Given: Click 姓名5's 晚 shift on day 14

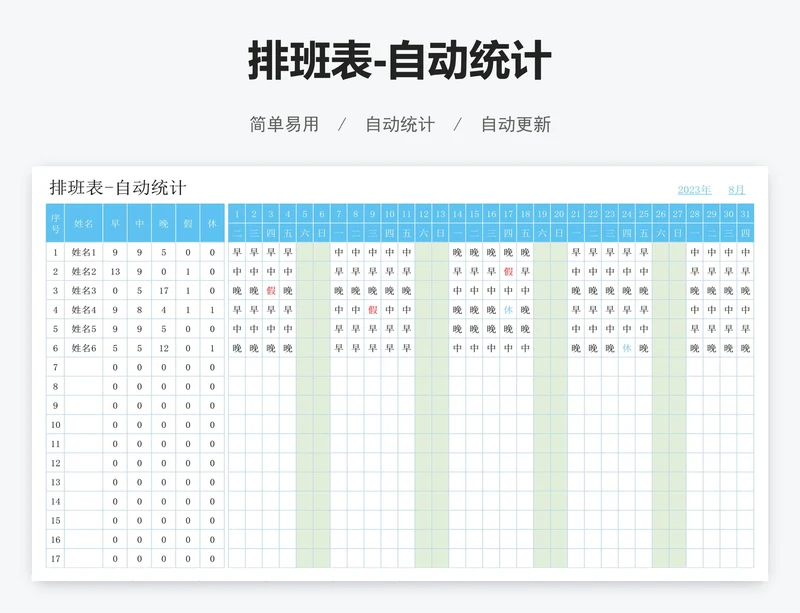Looking at the screenshot, I should click(x=457, y=329).
